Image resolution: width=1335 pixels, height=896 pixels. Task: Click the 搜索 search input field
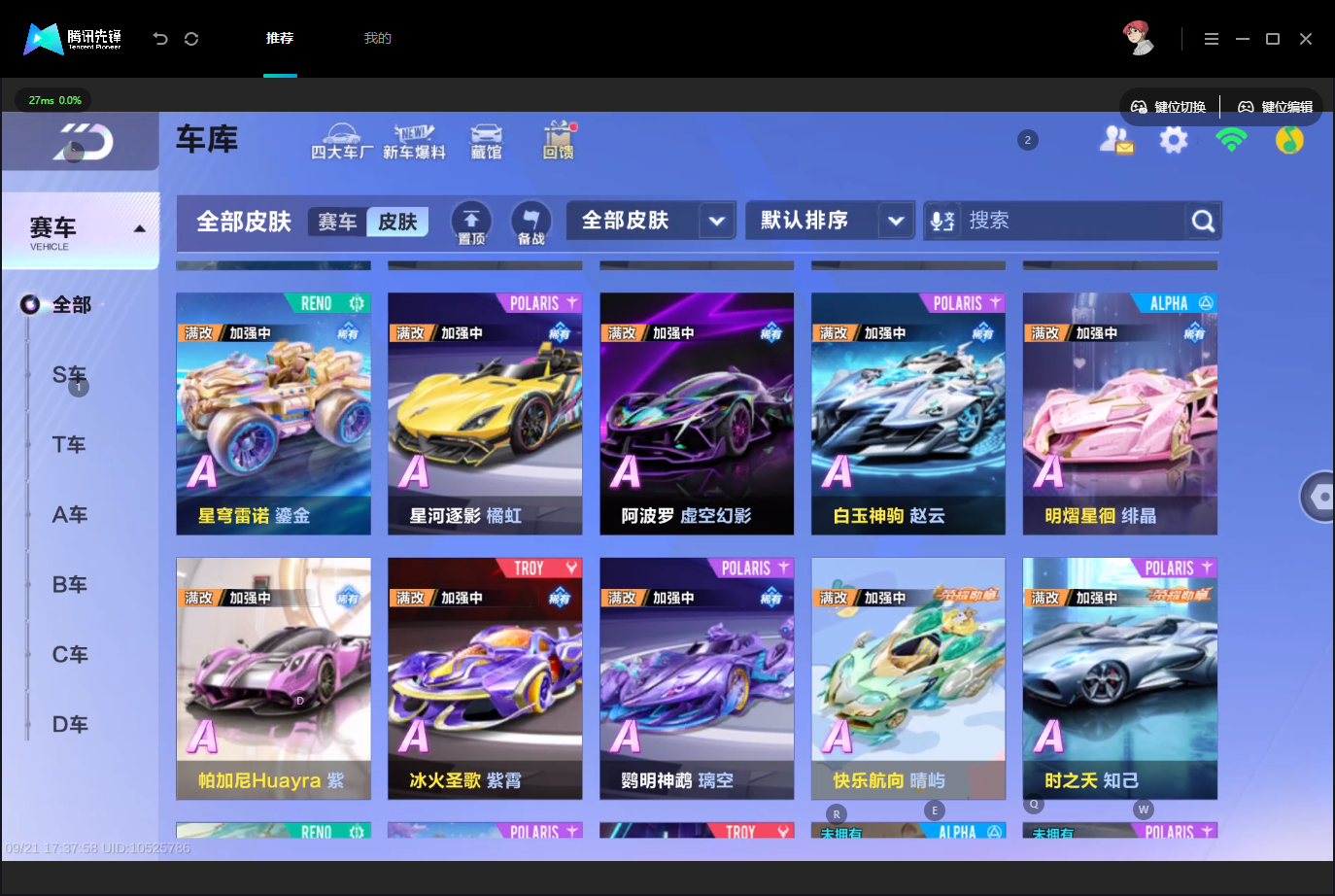pyautogui.click(x=1074, y=222)
